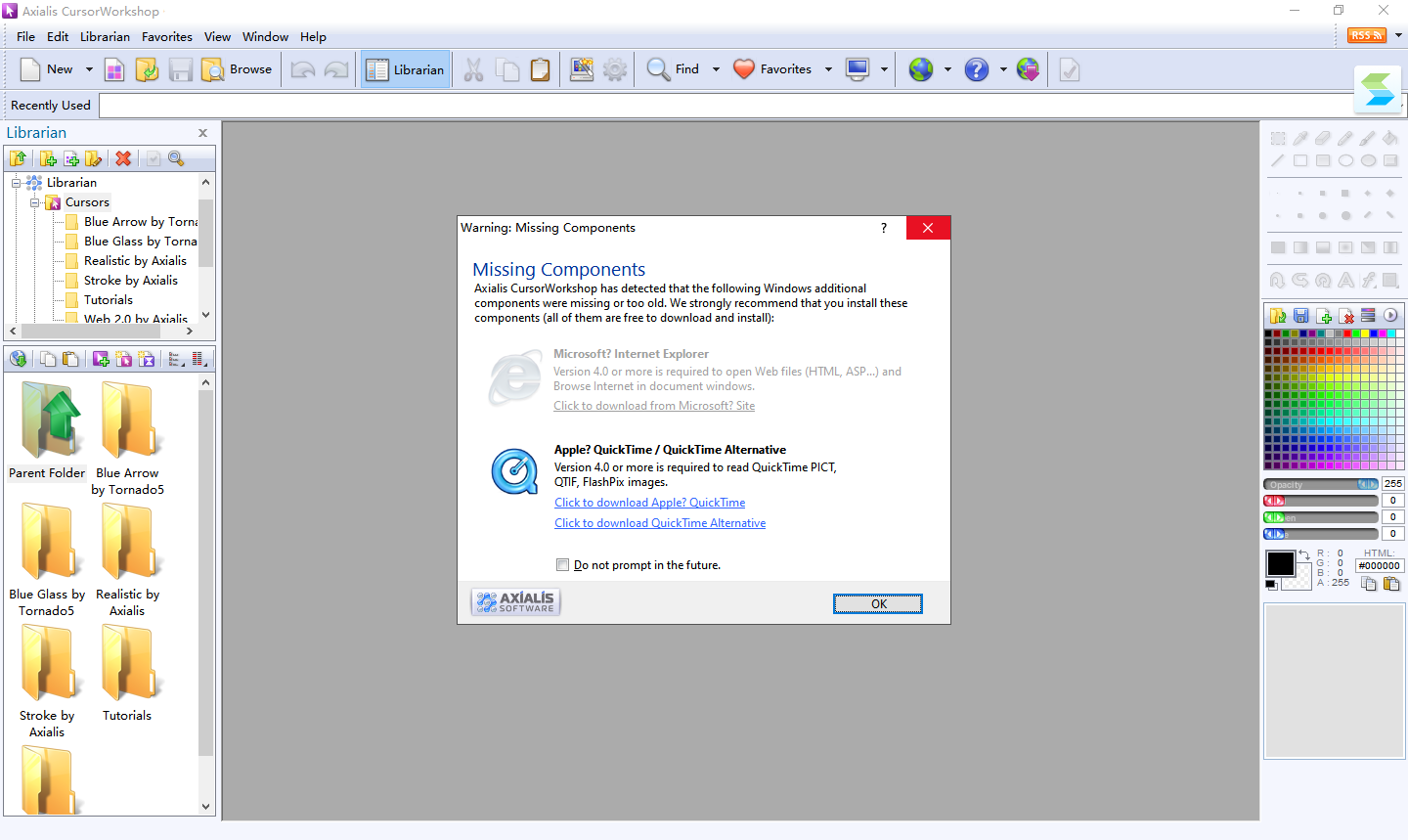This screenshot has height=840, width=1408.
Task: Click the blue Help question mark icon
Action: tap(977, 69)
